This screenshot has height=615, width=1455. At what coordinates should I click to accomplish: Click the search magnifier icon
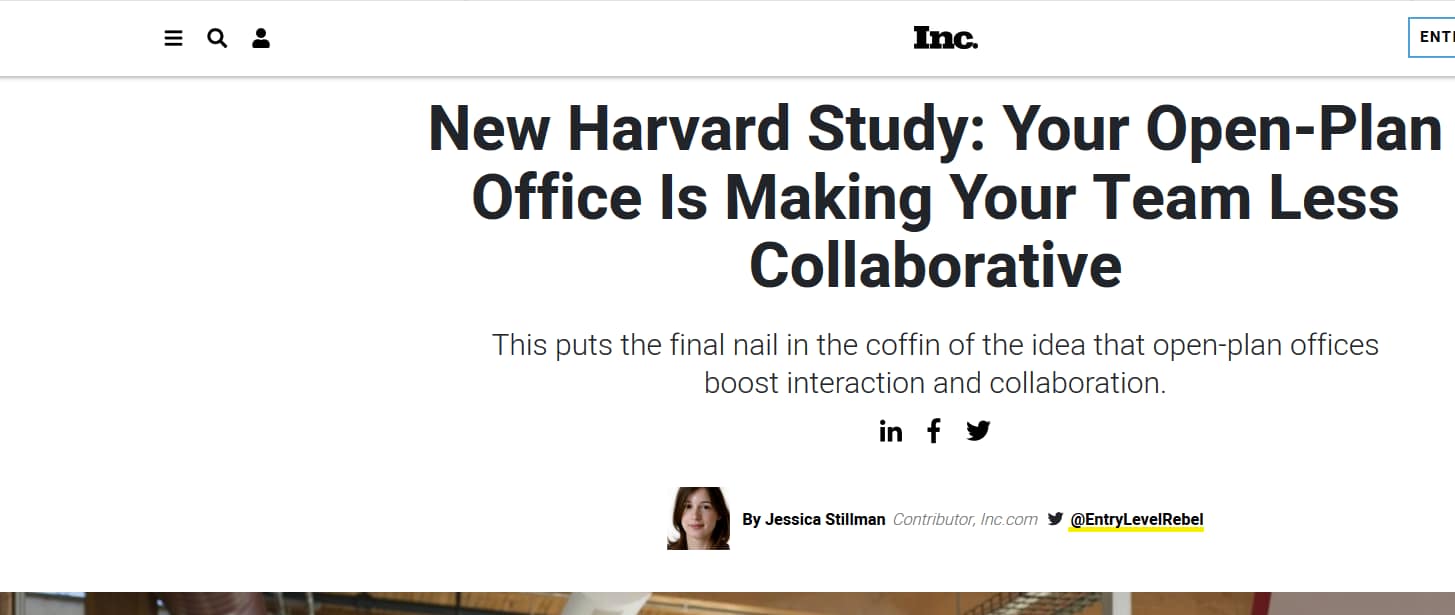pyautogui.click(x=217, y=39)
